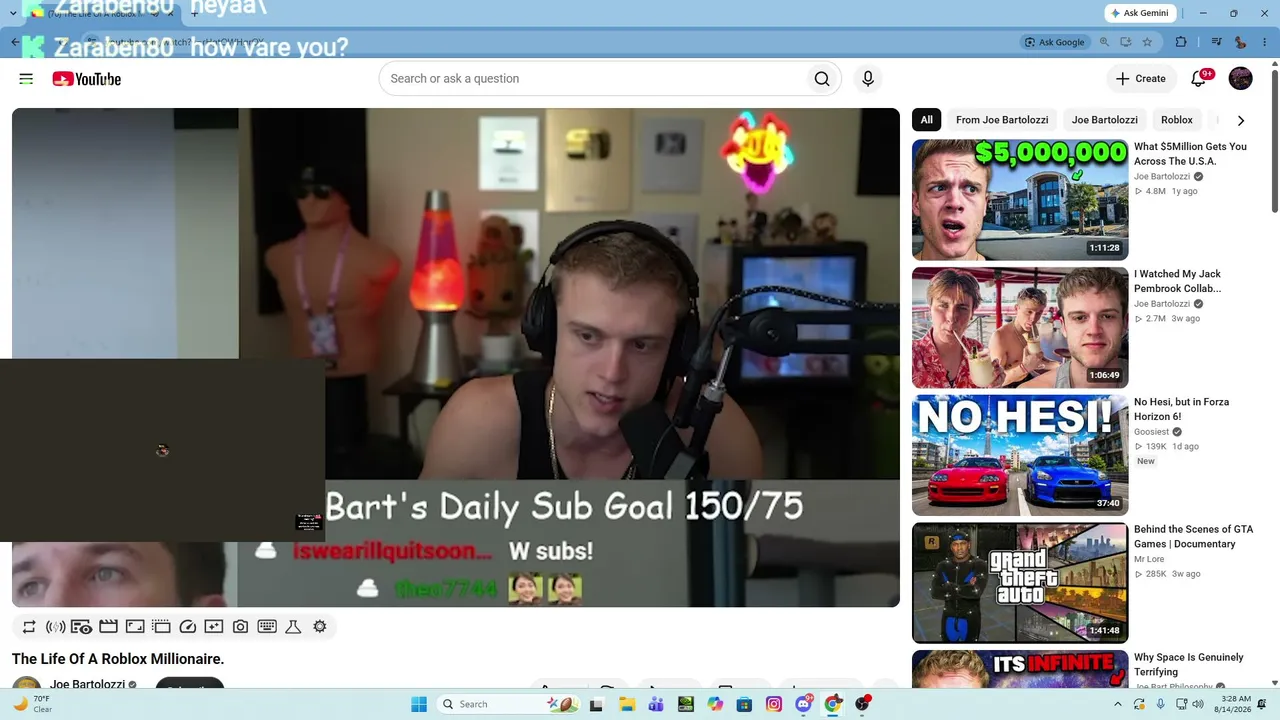The image size is (1280, 720).
Task: Click the video title 'The Life Of A Roblox Millionaire.'
Action: click(x=118, y=659)
